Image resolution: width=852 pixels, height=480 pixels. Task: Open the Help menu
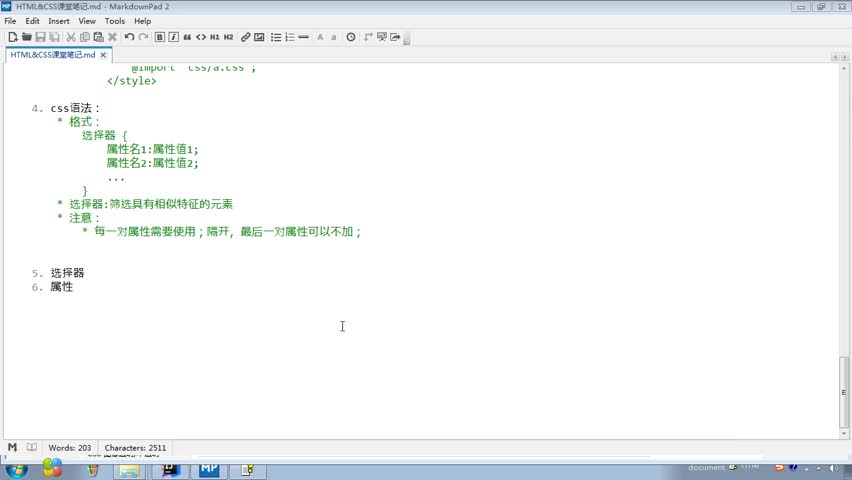[x=142, y=21]
